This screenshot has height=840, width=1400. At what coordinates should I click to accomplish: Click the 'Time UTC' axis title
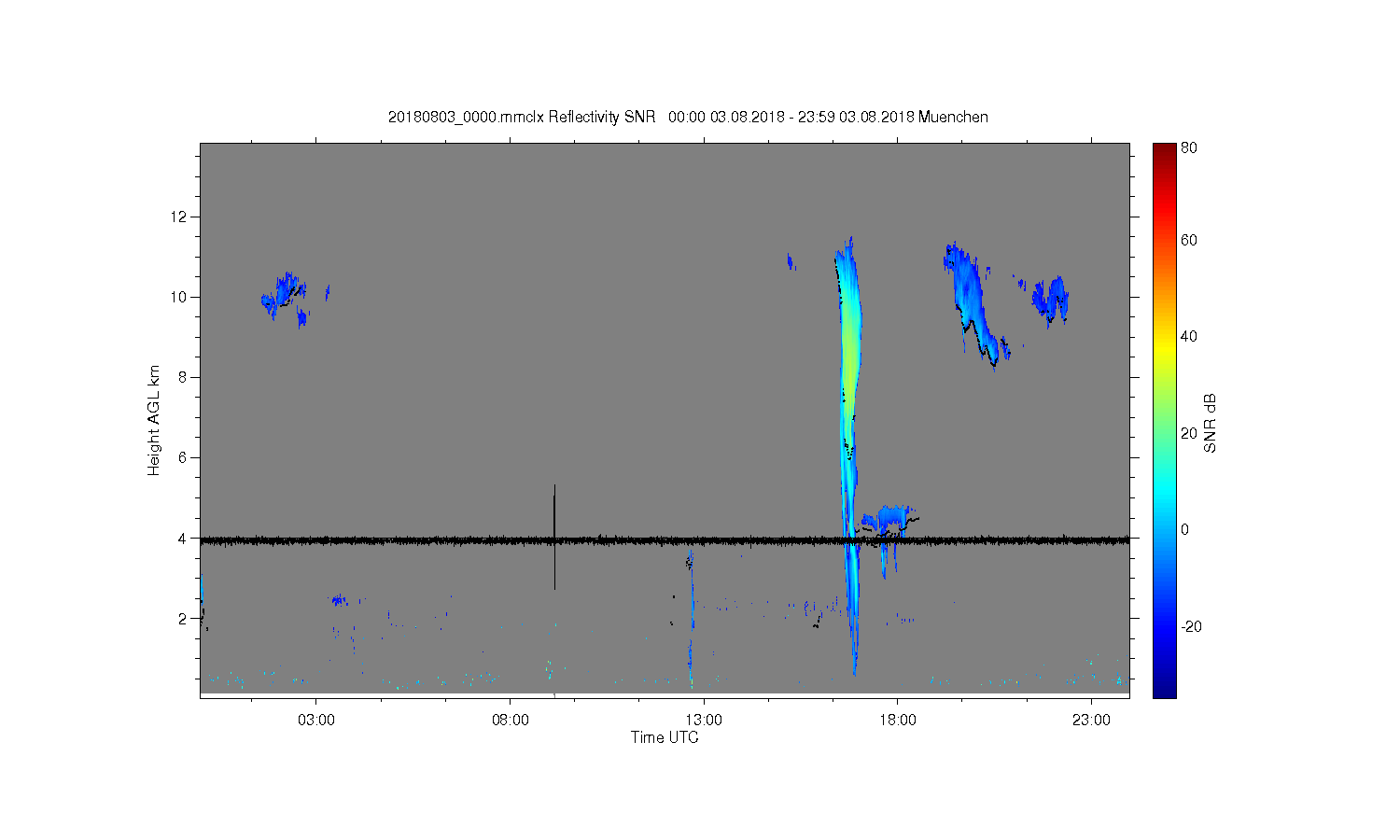665,737
